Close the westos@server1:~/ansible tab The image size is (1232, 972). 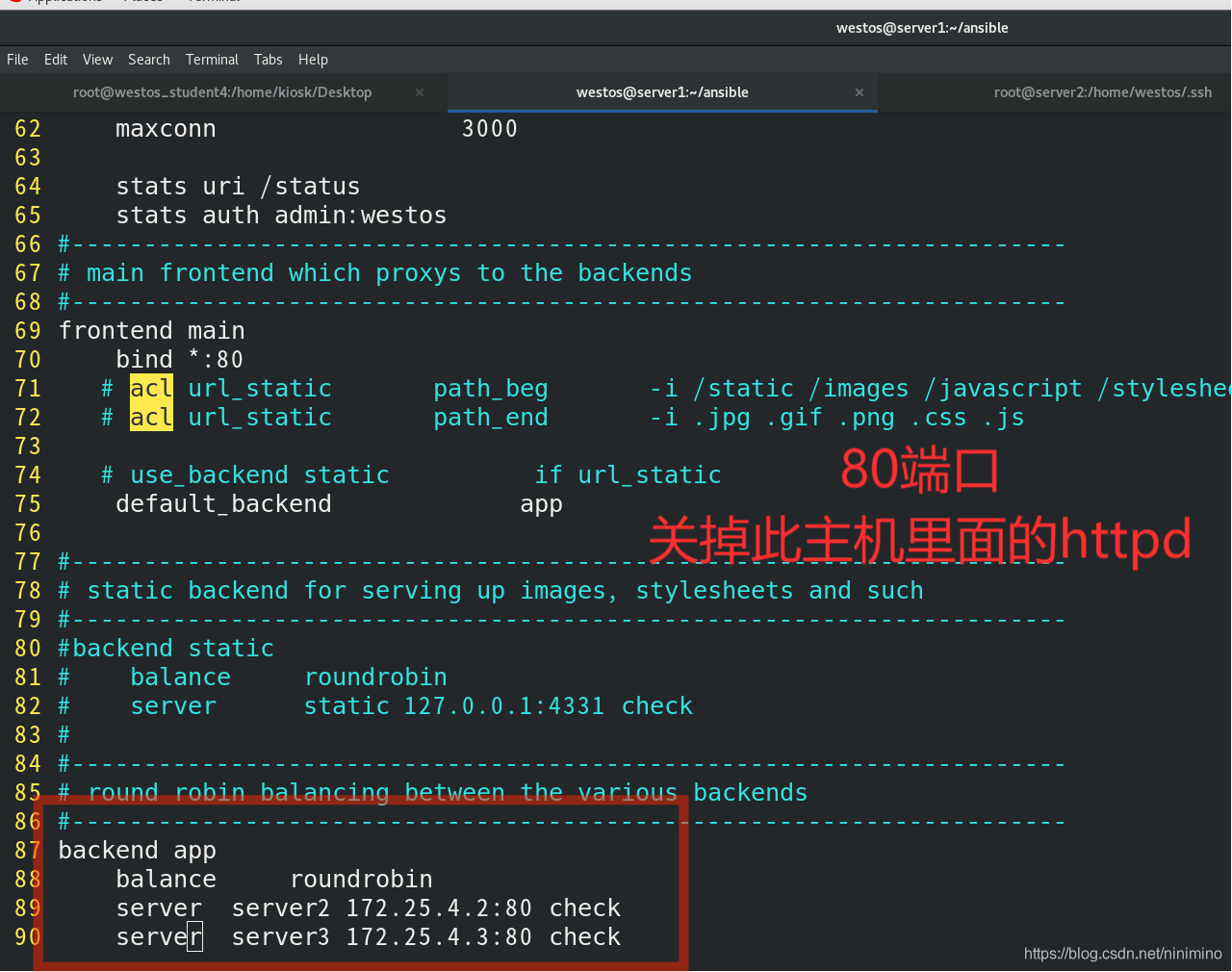click(x=860, y=92)
